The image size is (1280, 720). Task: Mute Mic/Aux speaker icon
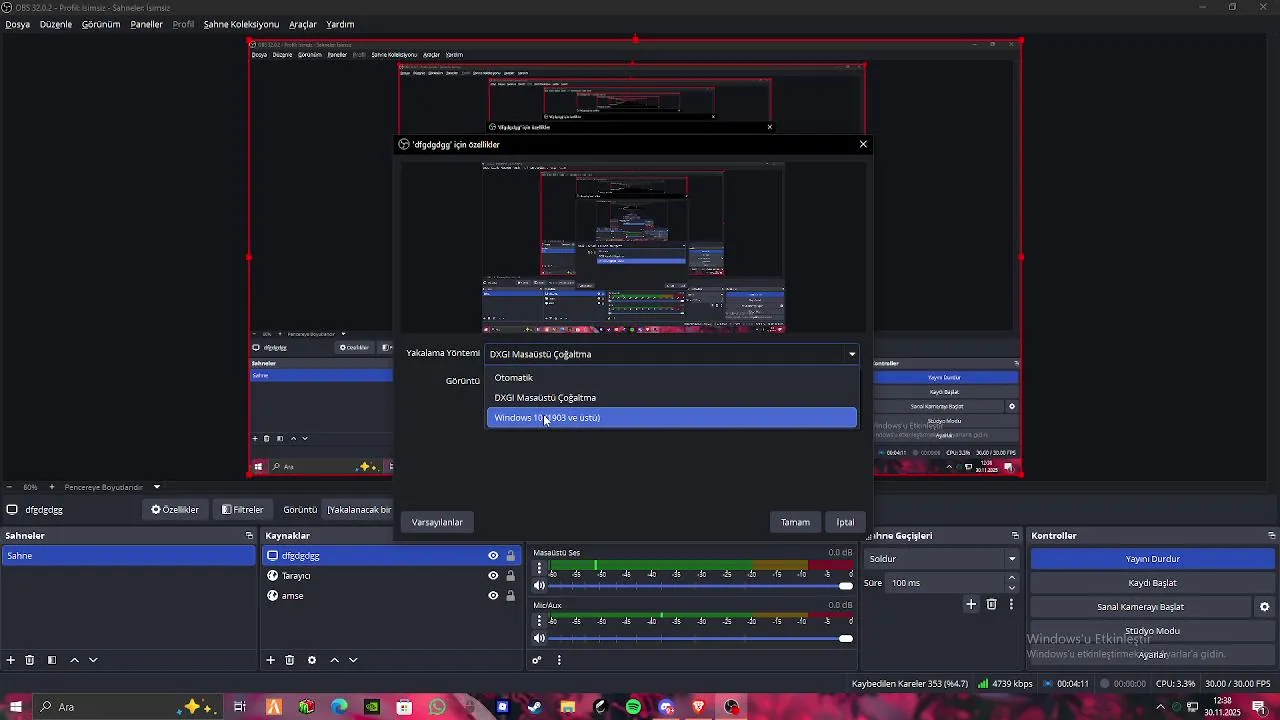coord(540,638)
